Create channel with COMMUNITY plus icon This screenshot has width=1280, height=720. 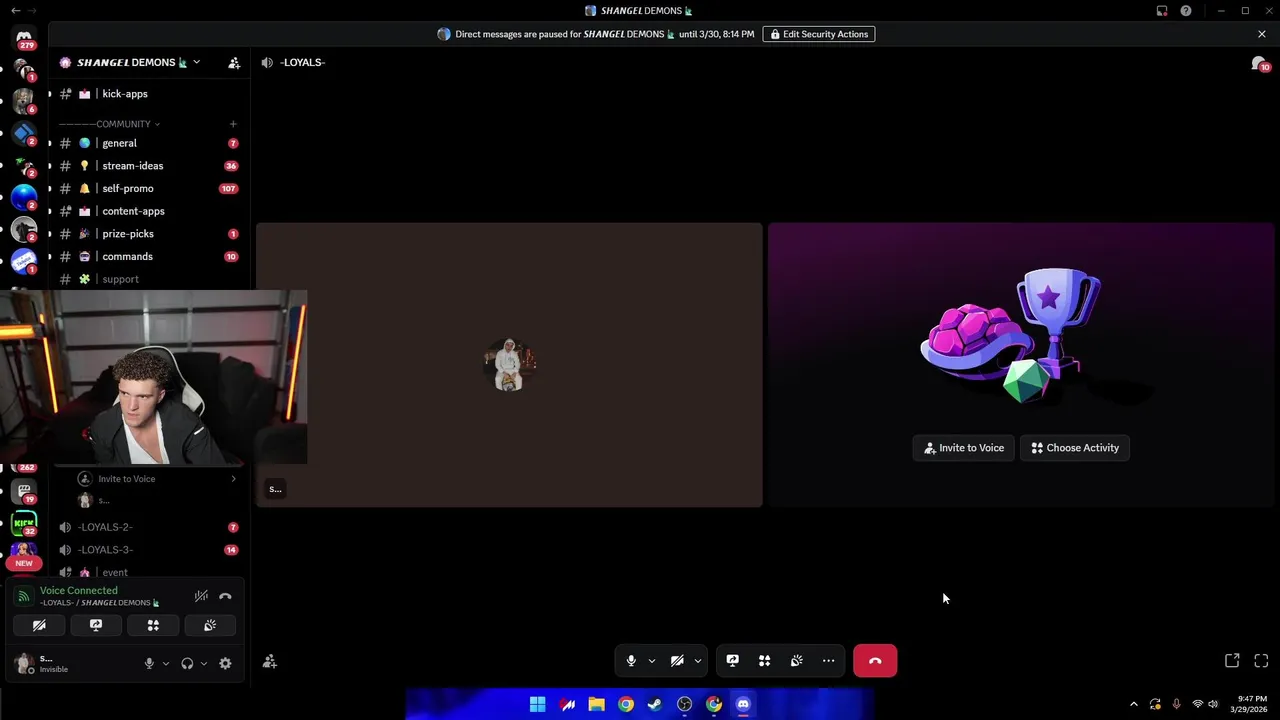pyautogui.click(x=233, y=124)
